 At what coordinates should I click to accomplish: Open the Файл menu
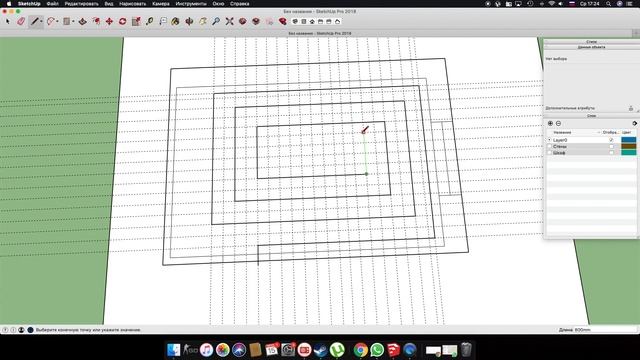[x=52, y=4]
